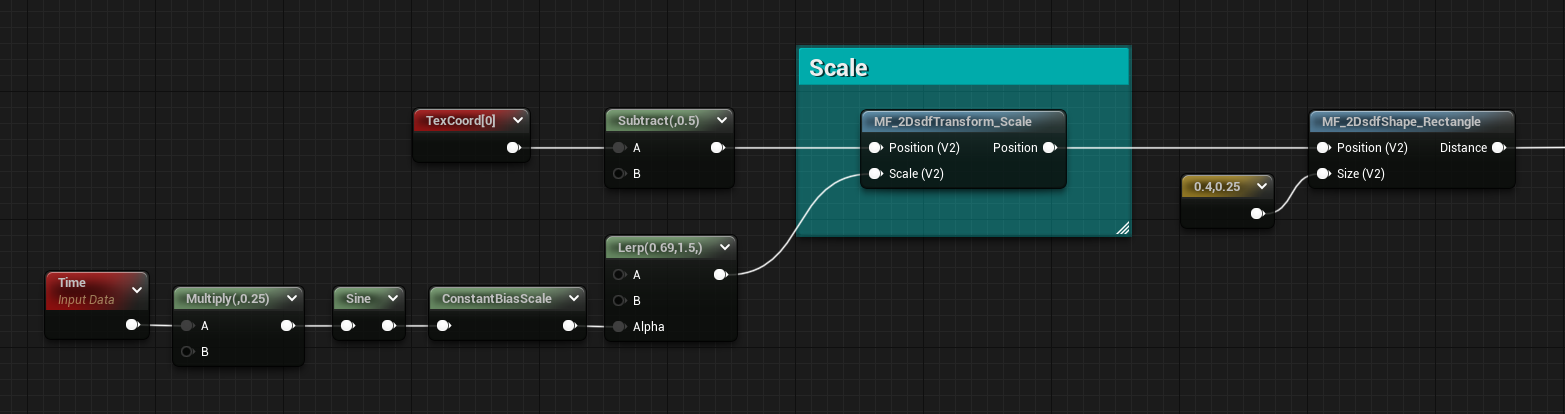Click the ConstantBiasScale output pin

(x=569, y=325)
